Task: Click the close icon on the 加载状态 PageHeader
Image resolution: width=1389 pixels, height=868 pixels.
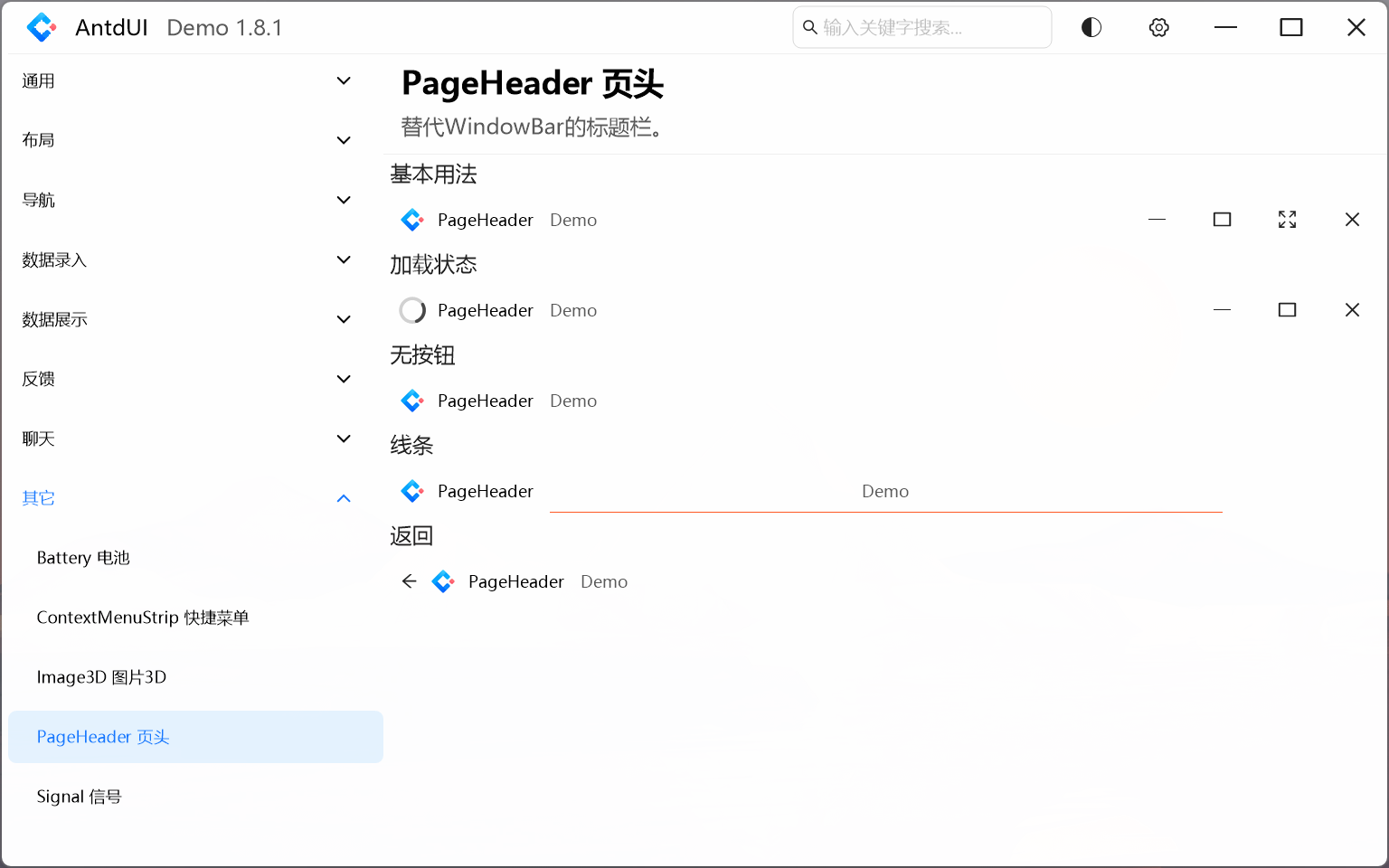Action: [x=1352, y=309]
